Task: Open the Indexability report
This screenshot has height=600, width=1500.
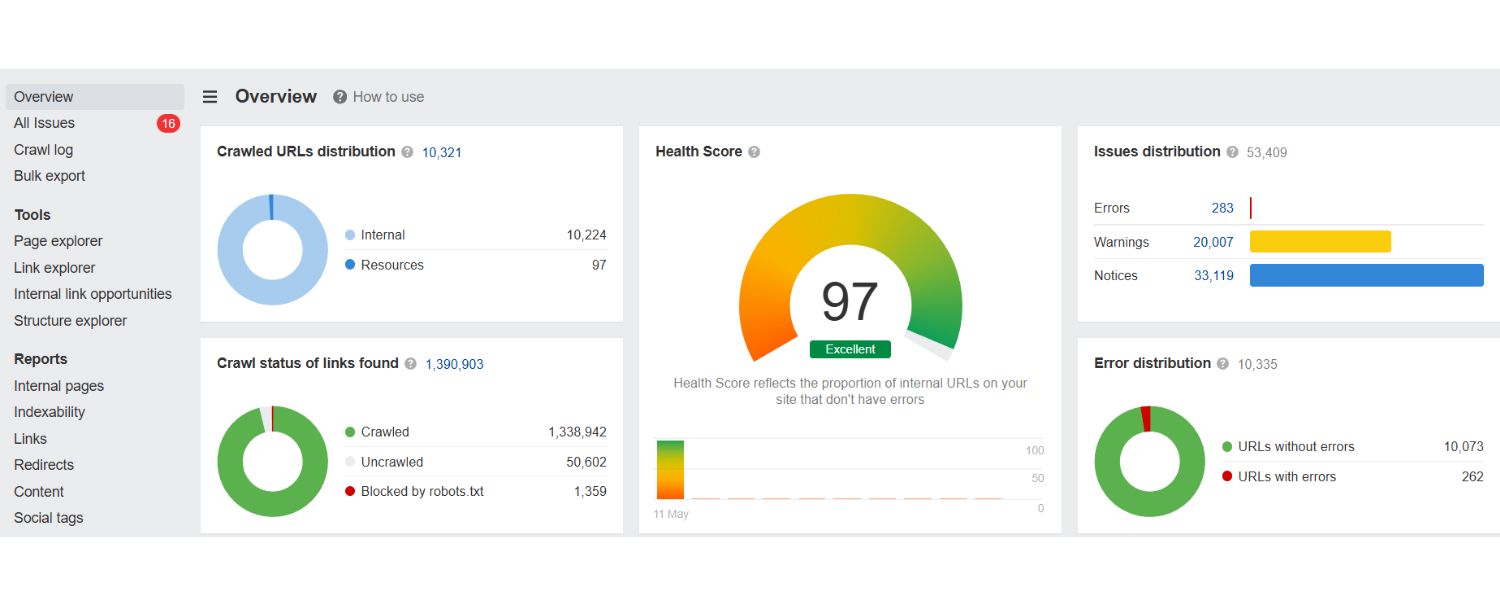Action: 50,412
